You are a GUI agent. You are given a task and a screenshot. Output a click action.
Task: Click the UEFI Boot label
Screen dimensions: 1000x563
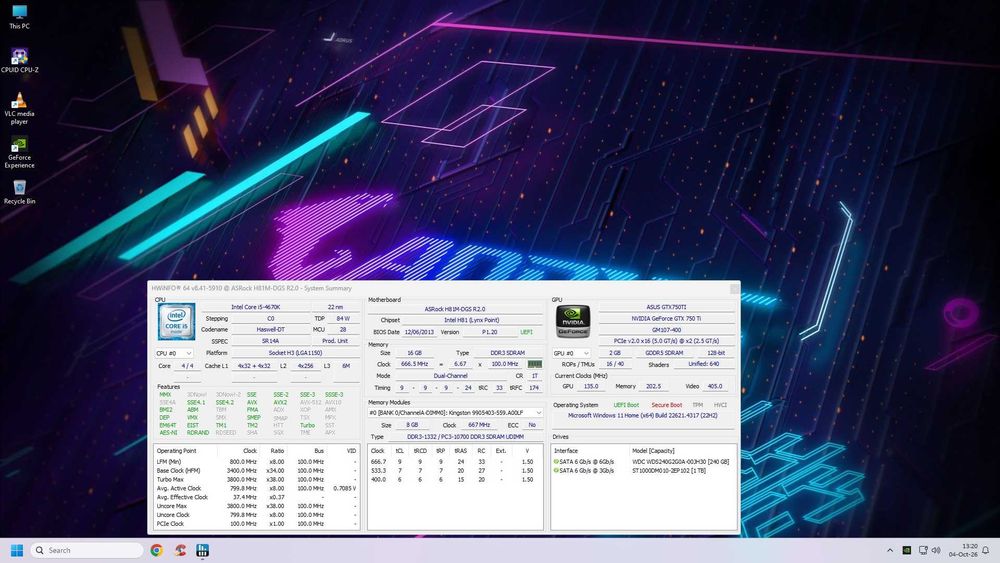(626, 405)
